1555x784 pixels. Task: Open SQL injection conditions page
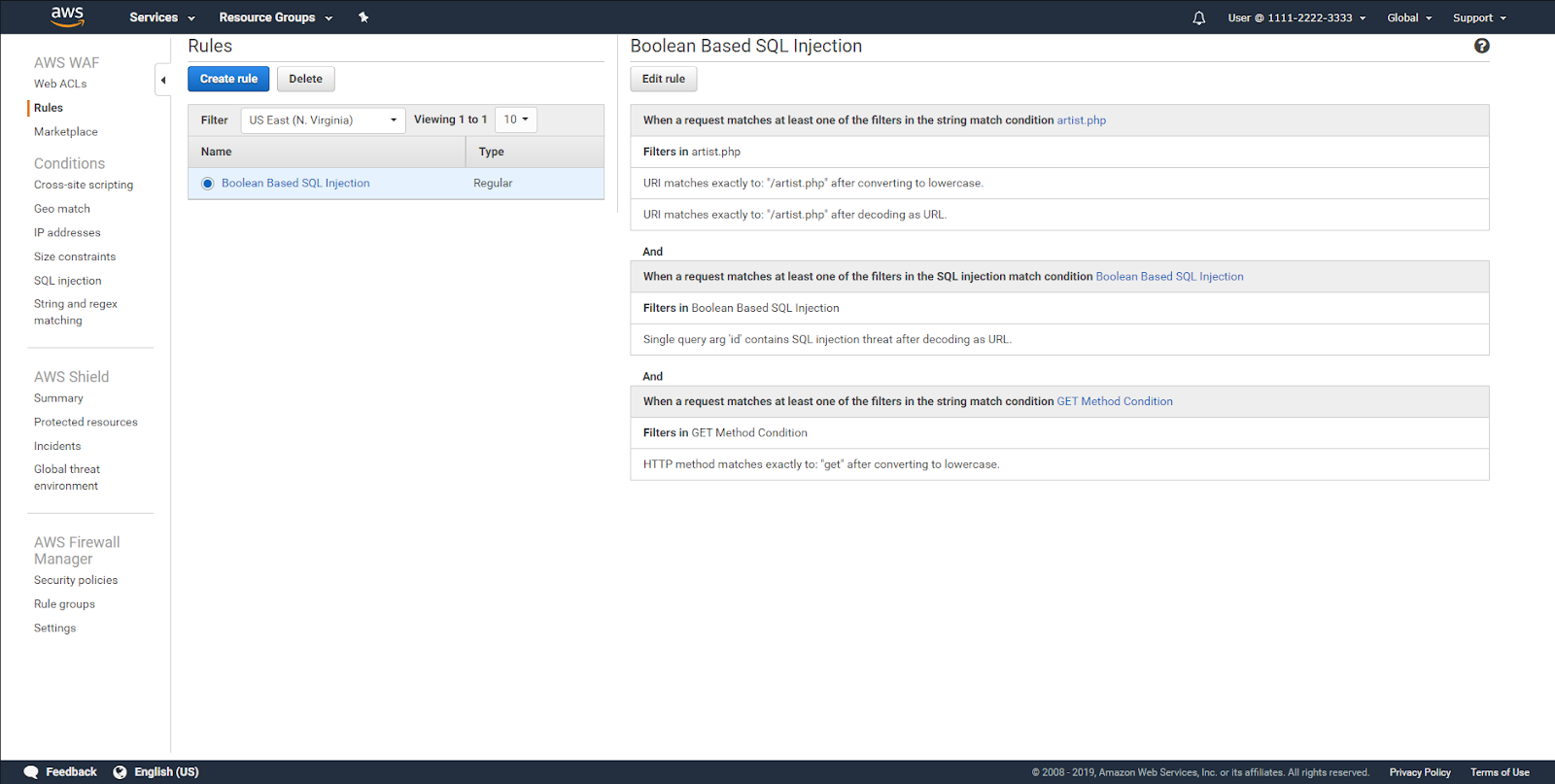[67, 281]
